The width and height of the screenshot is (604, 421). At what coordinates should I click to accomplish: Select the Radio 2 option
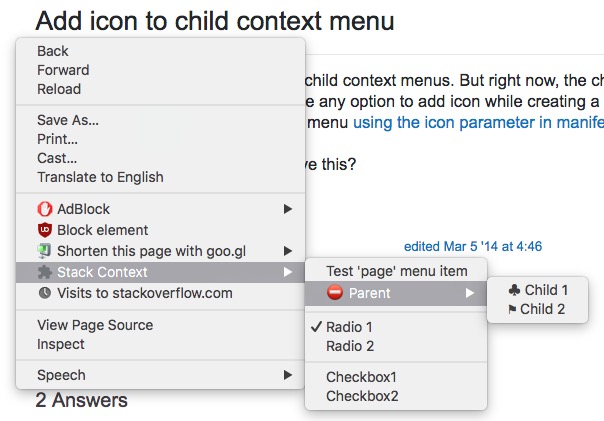(349, 346)
